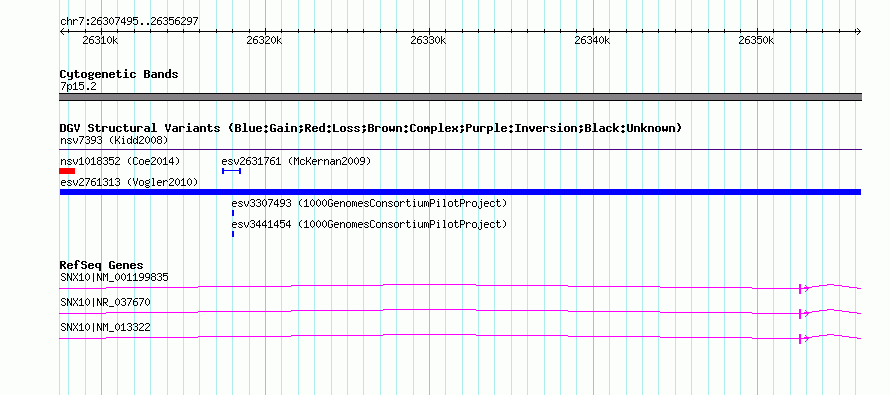890x395 pixels.
Task: Click the 26320k ruler tick label
Action: tap(265, 40)
